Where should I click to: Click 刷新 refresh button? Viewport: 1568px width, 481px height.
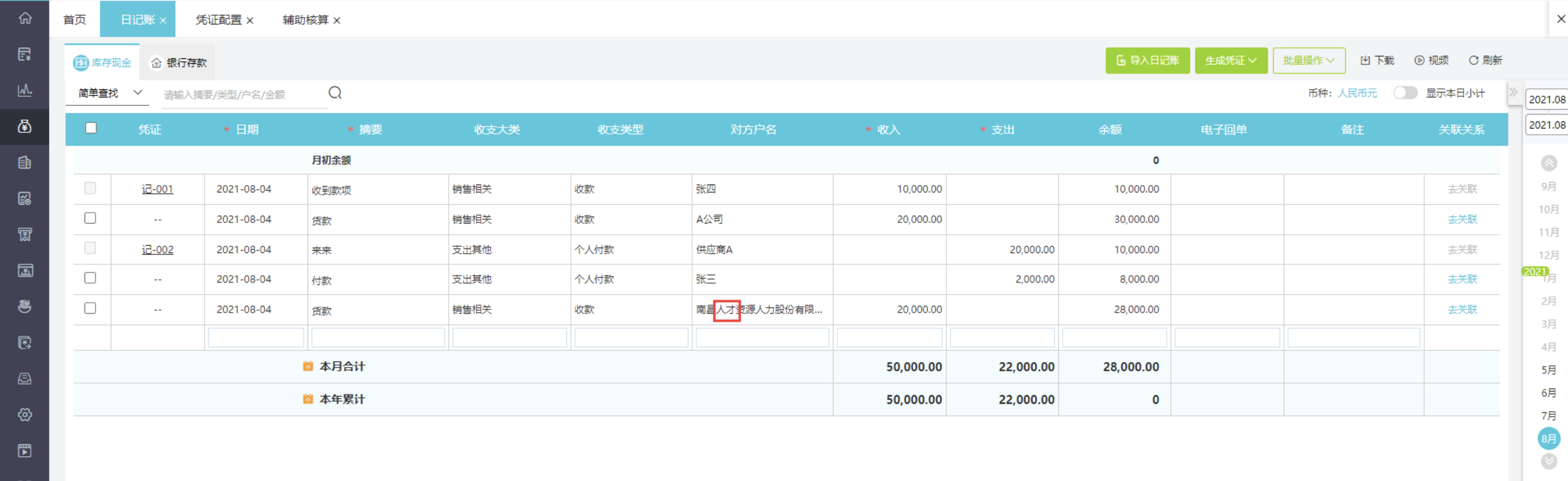[x=1485, y=61]
